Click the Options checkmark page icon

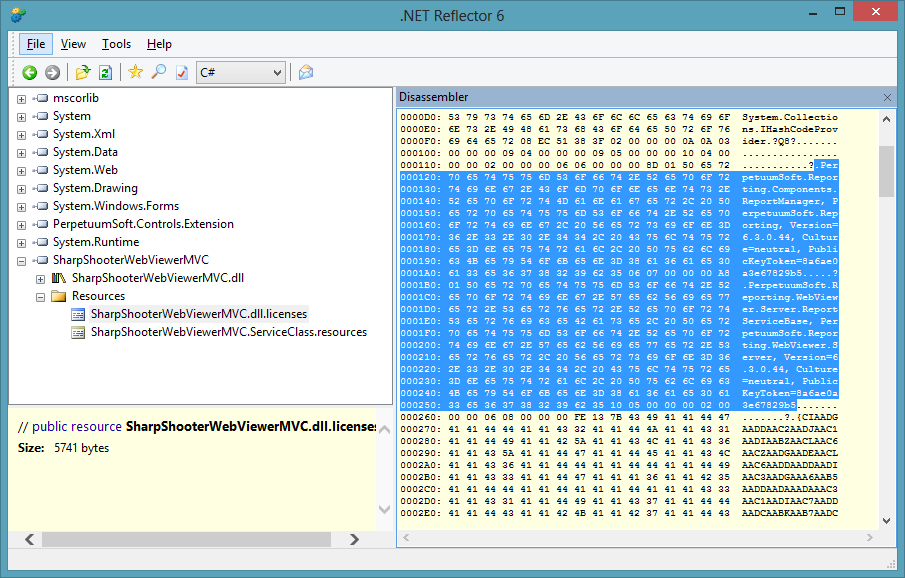(x=182, y=73)
